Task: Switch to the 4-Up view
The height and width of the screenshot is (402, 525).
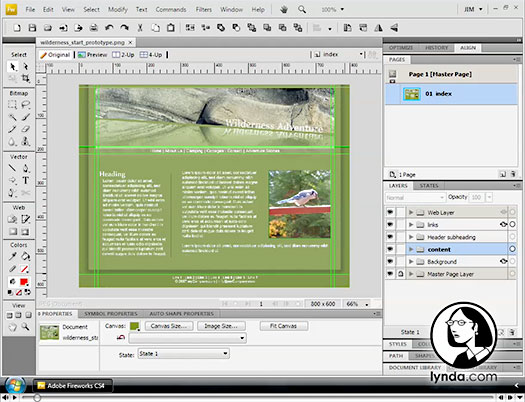Action: pyautogui.click(x=151, y=55)
